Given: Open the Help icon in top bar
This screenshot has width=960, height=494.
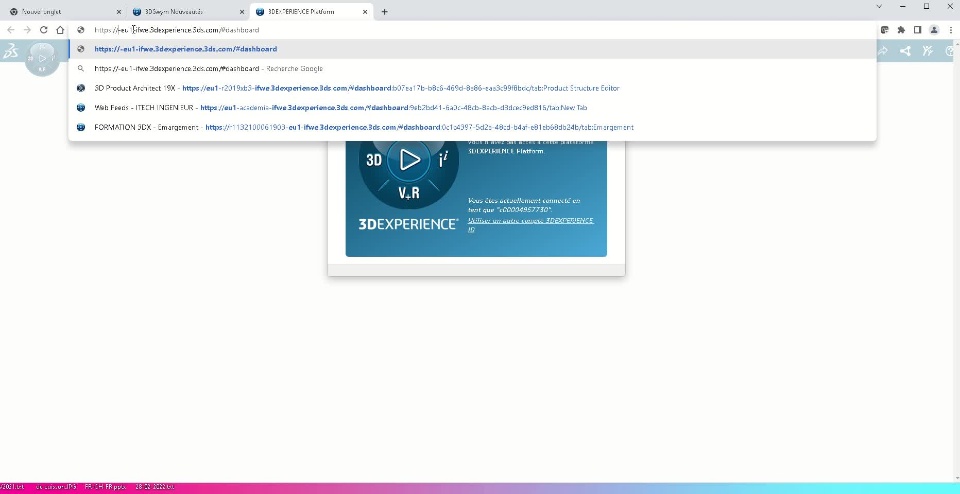Looking at the screenshot, I should (951, 51).
